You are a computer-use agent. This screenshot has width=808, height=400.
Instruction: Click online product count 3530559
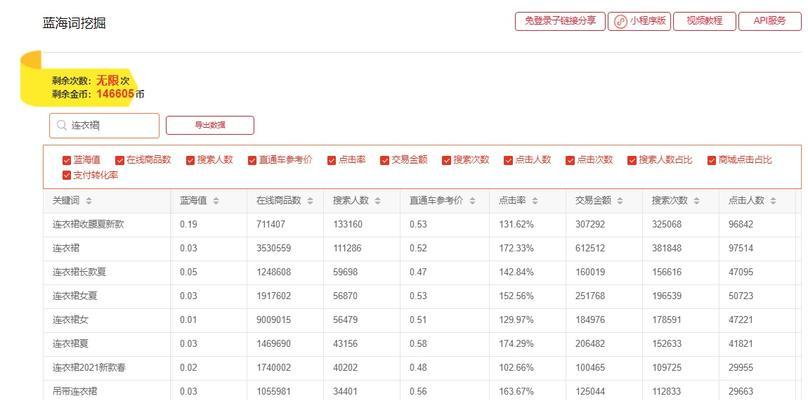click(274, 248)
